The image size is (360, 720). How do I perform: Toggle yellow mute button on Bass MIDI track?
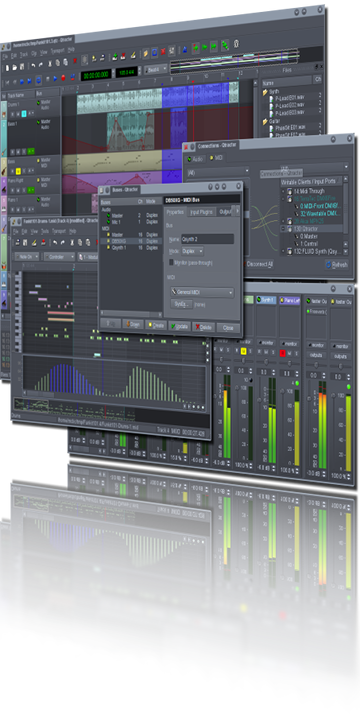(x=19, y=171)
